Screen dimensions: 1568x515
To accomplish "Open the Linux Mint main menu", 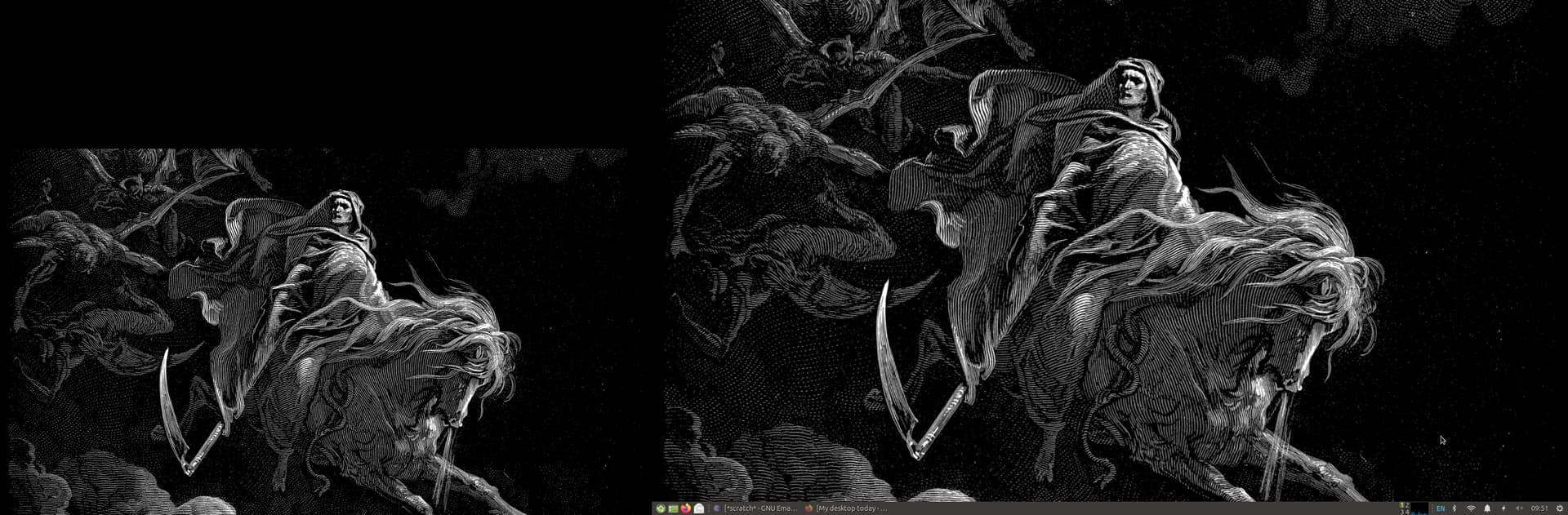I will [661, 508].
